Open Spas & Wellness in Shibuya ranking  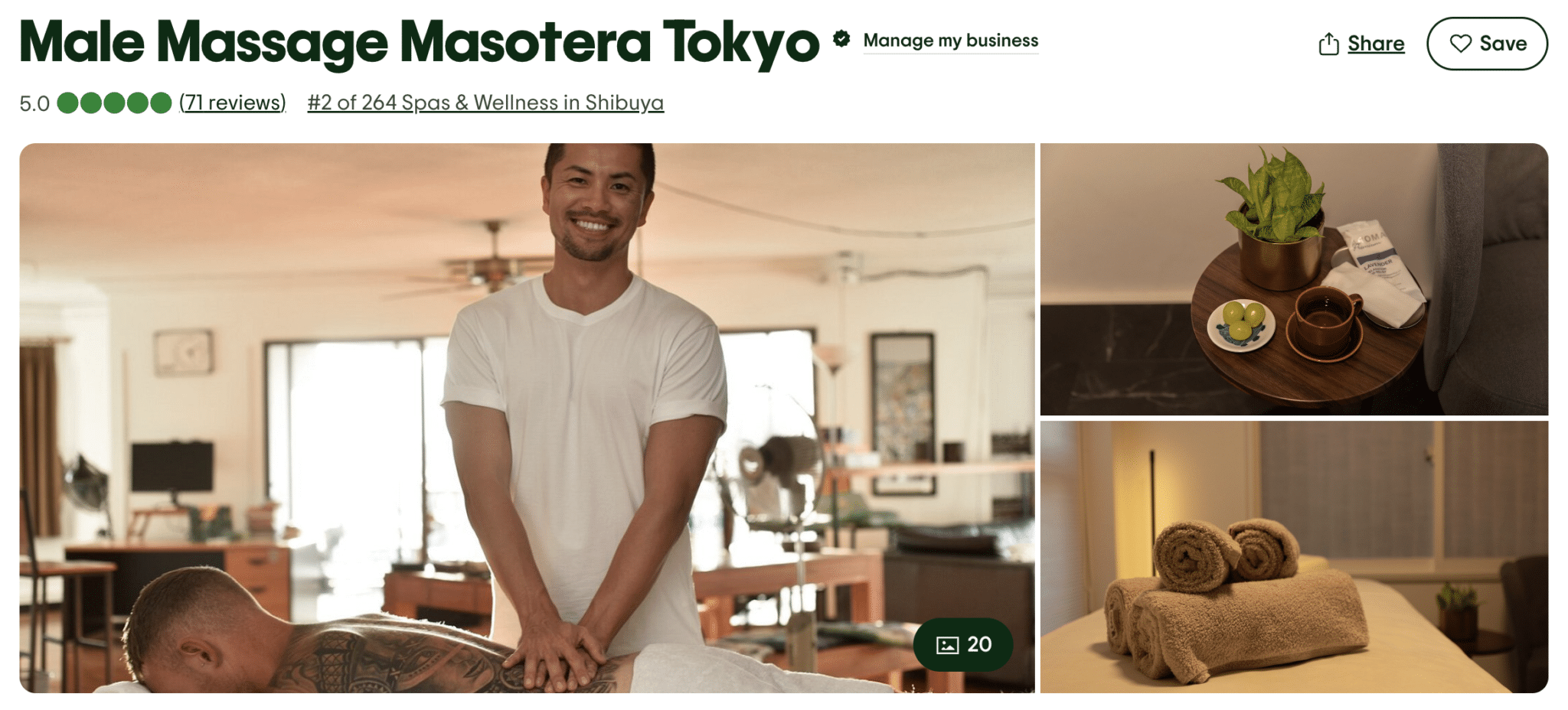pos(485,103)
